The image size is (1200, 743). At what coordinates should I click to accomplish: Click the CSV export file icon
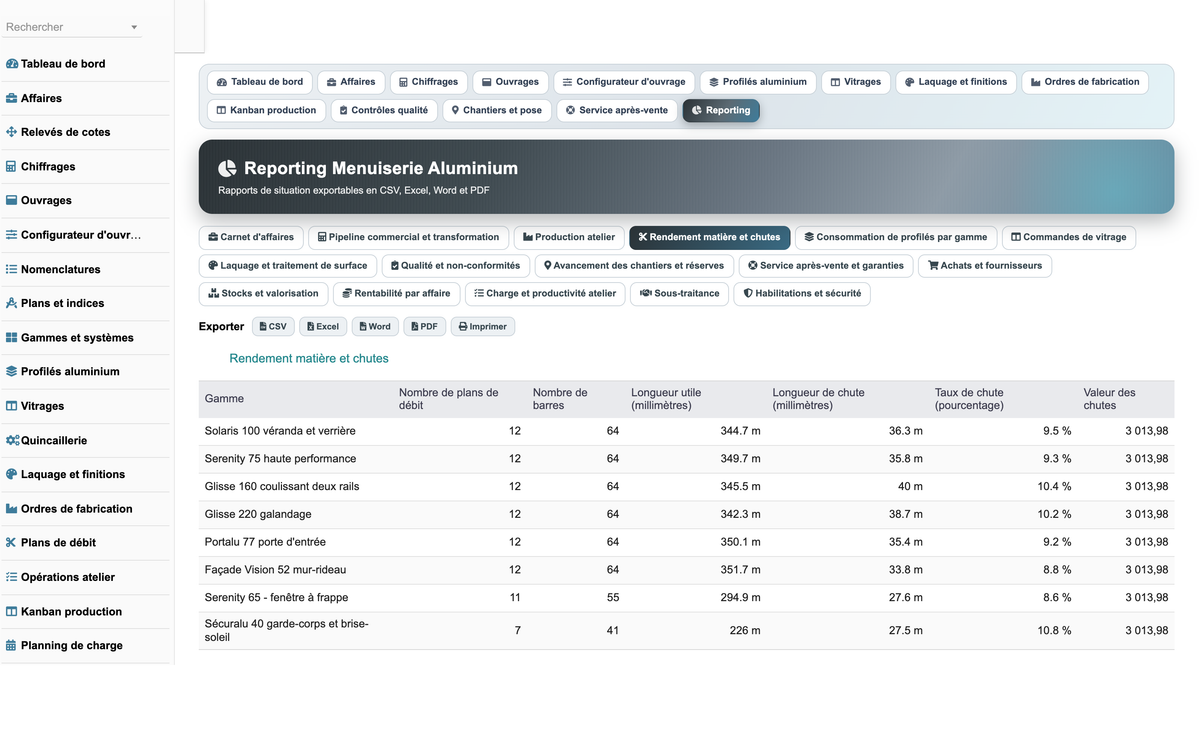tap(263, 326)
